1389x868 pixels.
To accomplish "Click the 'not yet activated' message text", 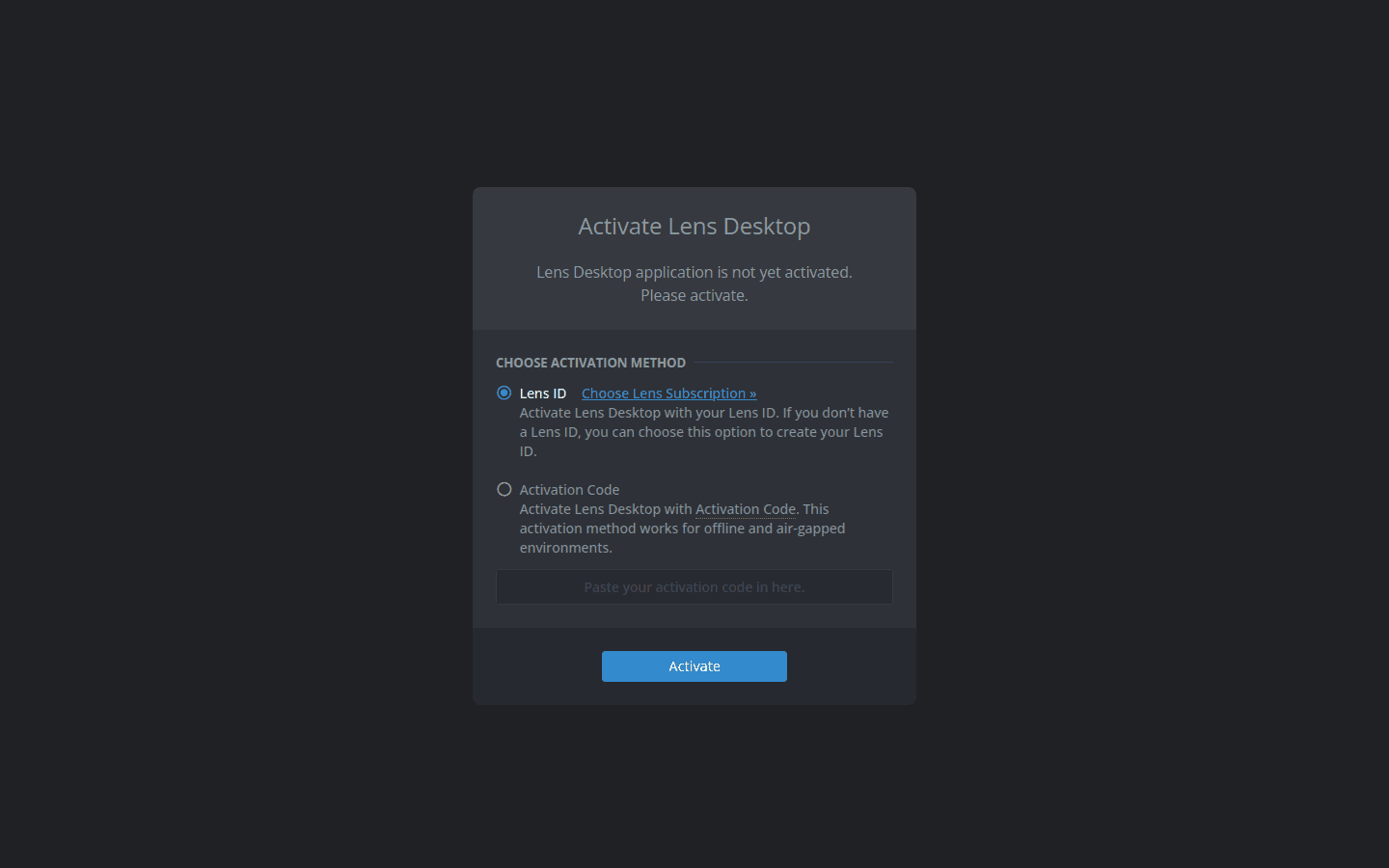I will pyautogui.click(x=694, y=284).
